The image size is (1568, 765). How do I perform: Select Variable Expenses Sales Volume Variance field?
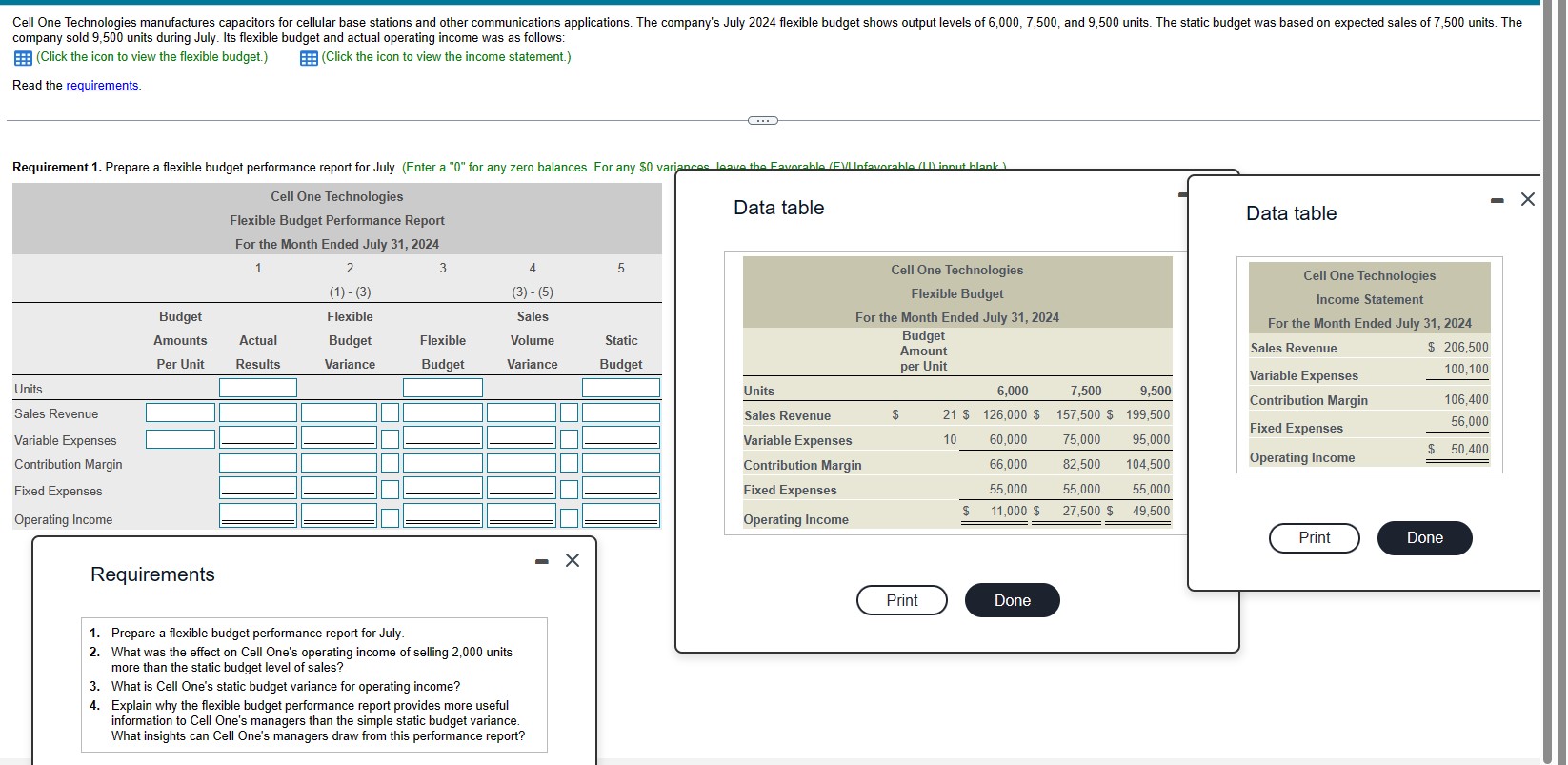[521, 437]
